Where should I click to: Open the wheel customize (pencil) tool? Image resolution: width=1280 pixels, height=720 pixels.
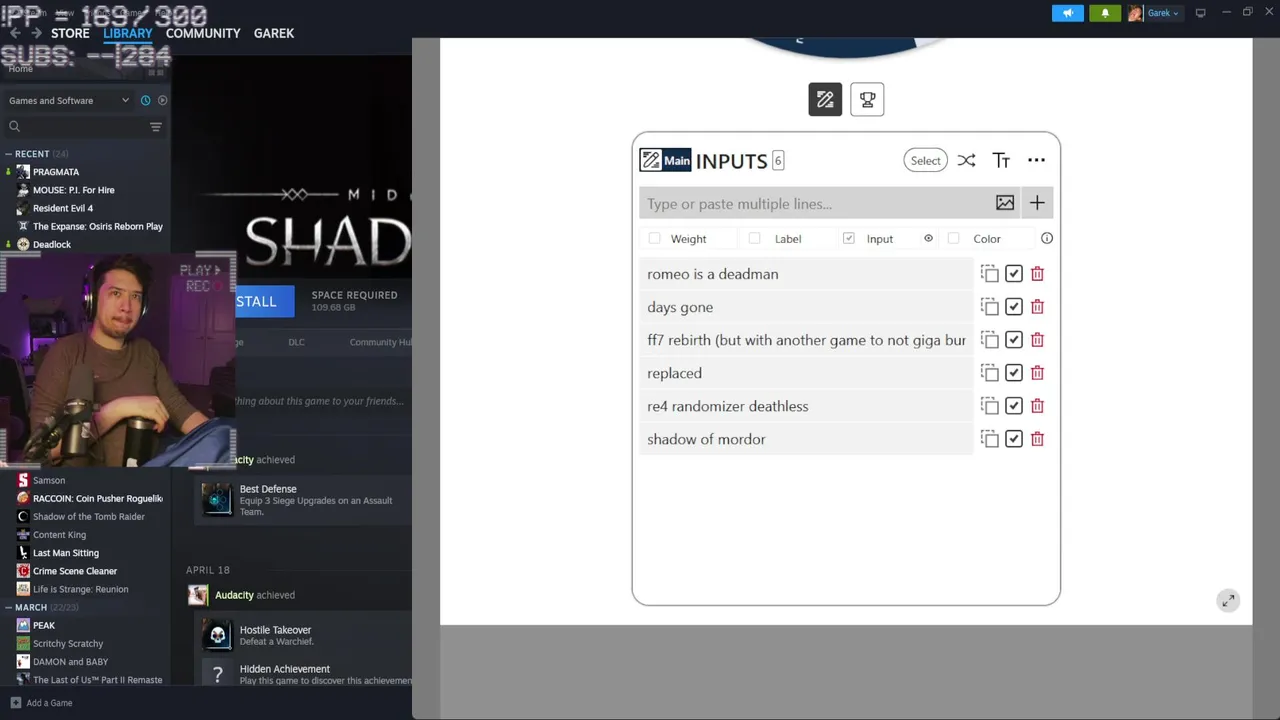825,99
